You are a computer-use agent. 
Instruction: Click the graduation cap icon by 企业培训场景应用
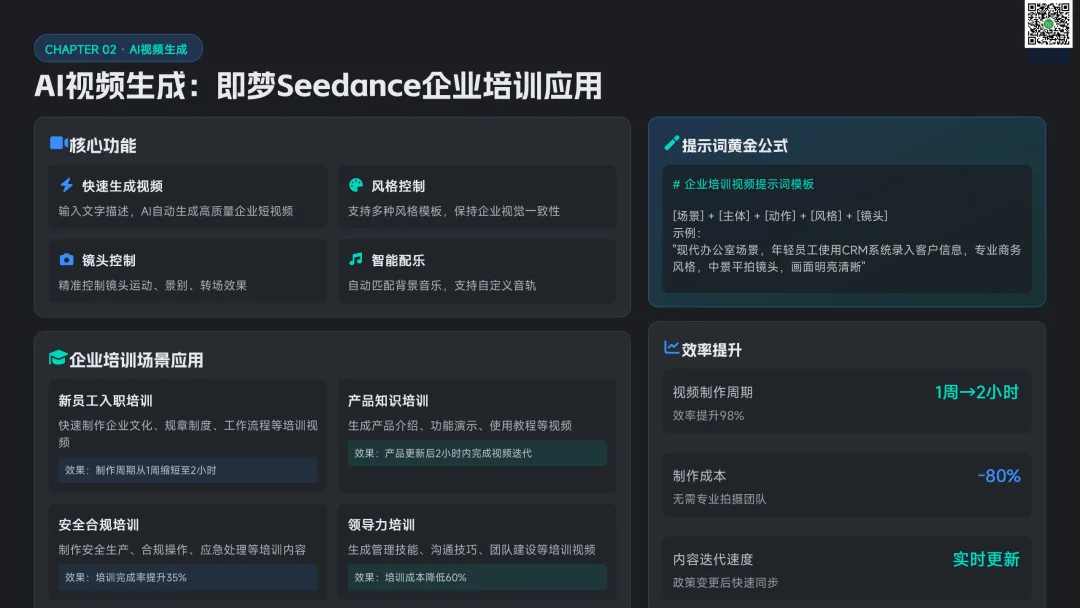[x=58, y=358]
